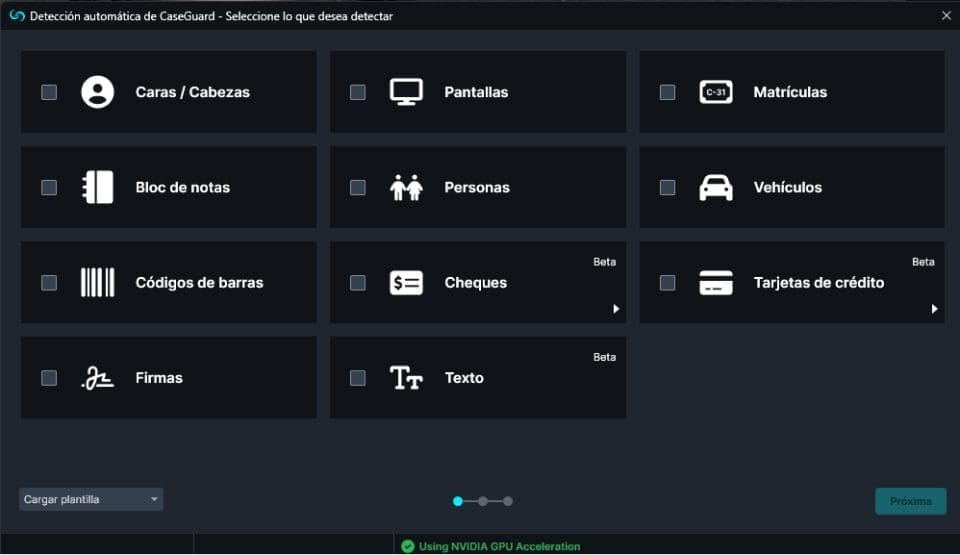Expand Tarjetas de crédito options arrow

[x=934, y=309]
